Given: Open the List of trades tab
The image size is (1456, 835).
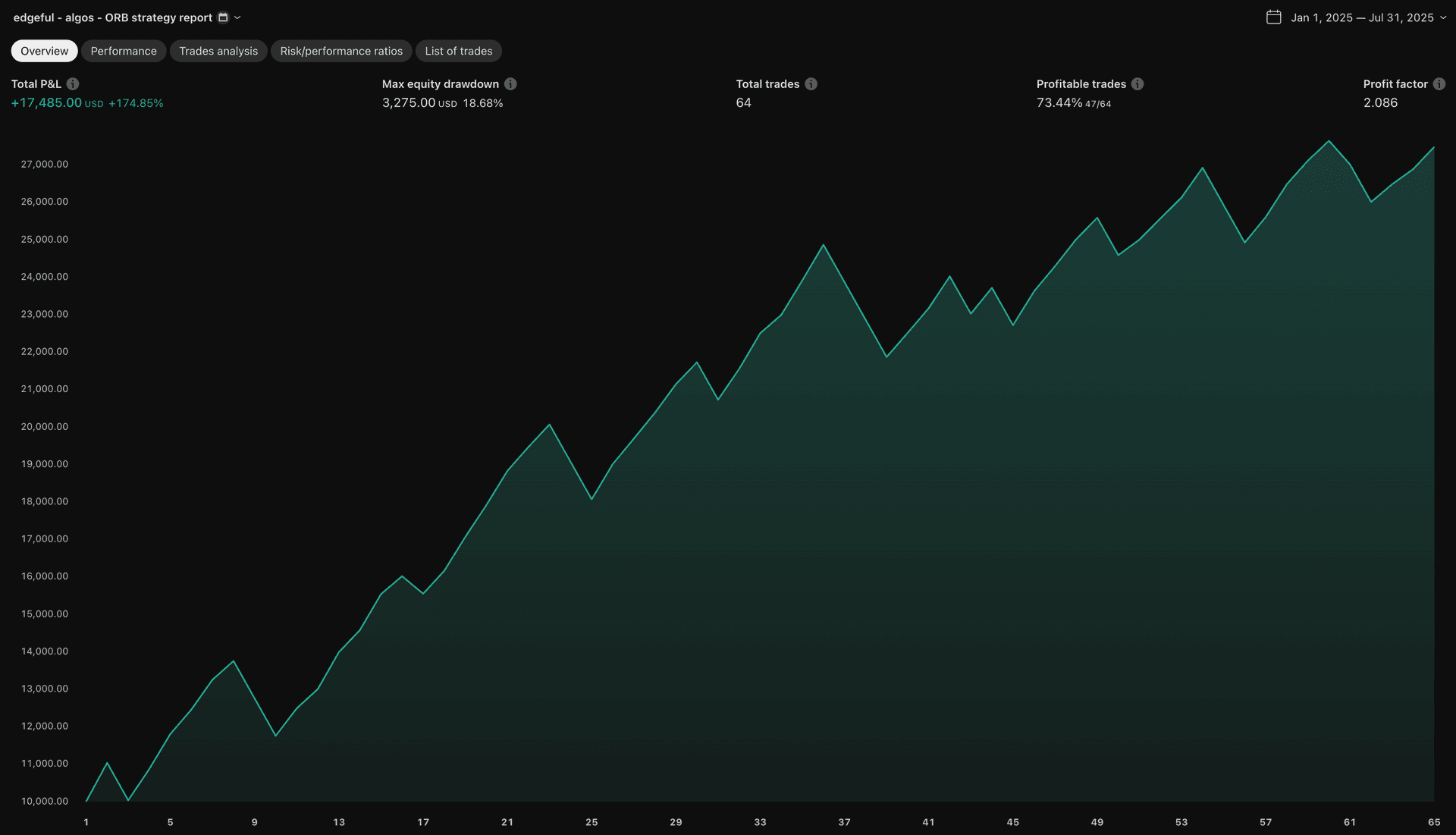Looking at the screenshot, I should pyautogui.click(x=458, y=51).
